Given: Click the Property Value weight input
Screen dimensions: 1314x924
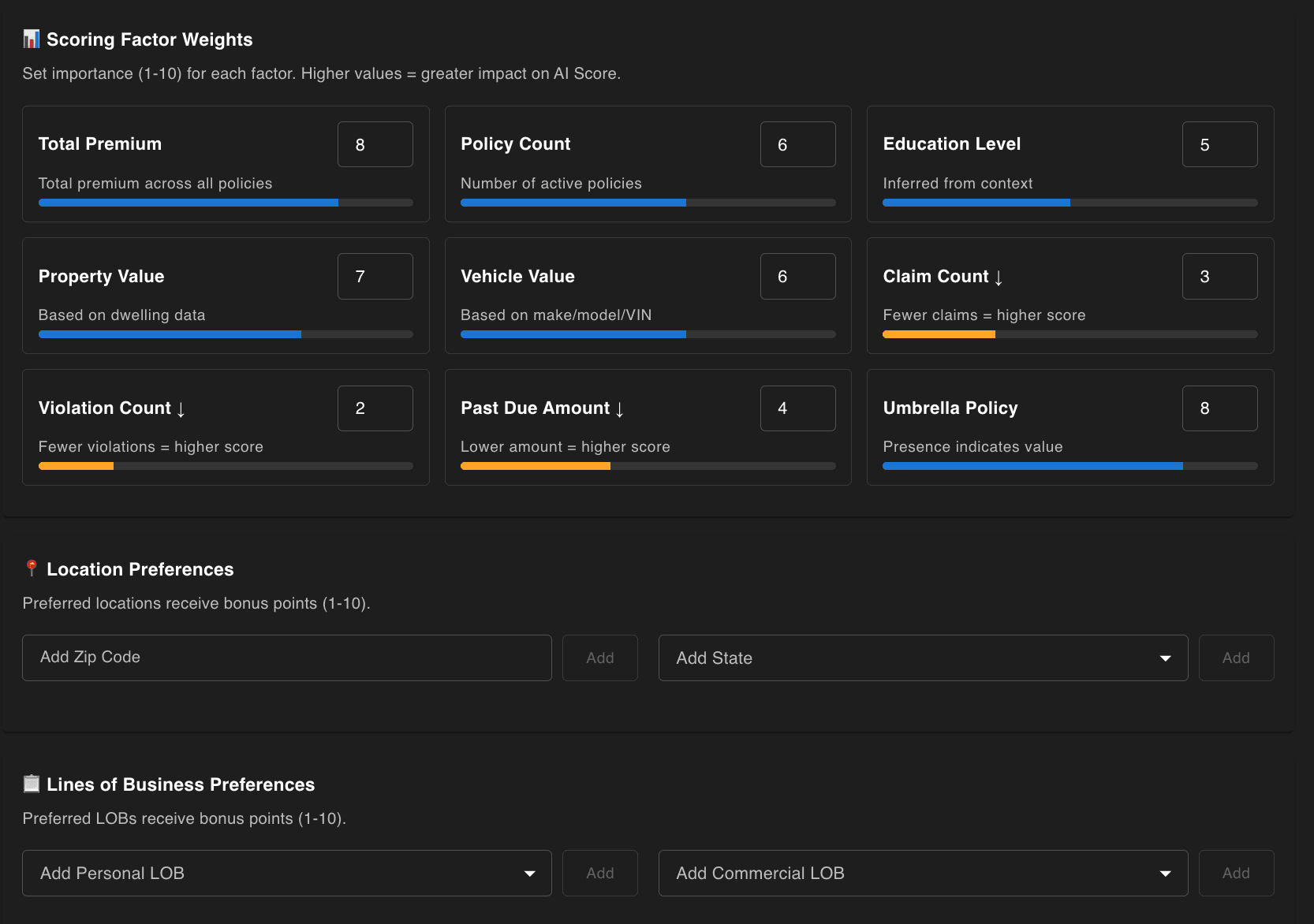Looking at the screenshot, I should 375,276.
